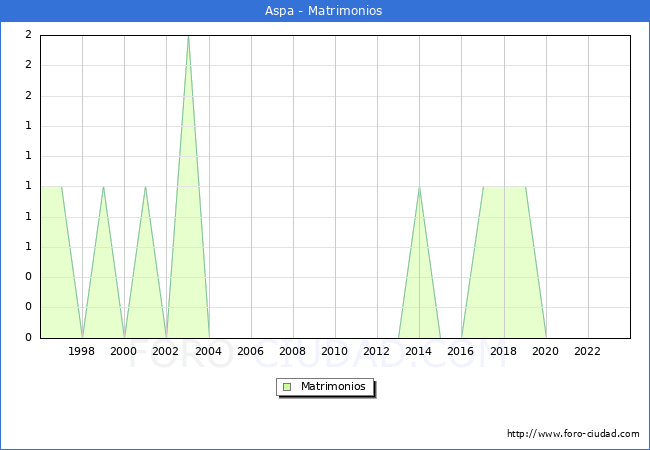Click the 2016 year label

coord(461,351)
